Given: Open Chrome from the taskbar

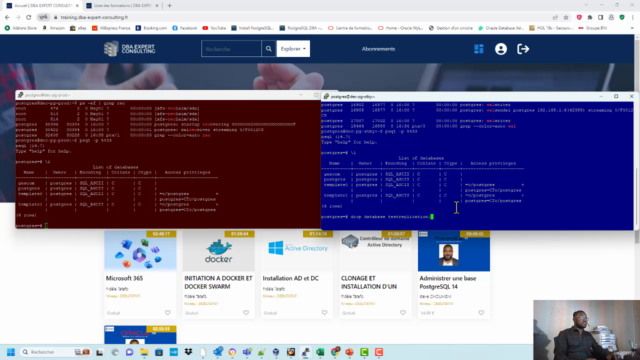Looking at the screenshot, I should point(335,352).
